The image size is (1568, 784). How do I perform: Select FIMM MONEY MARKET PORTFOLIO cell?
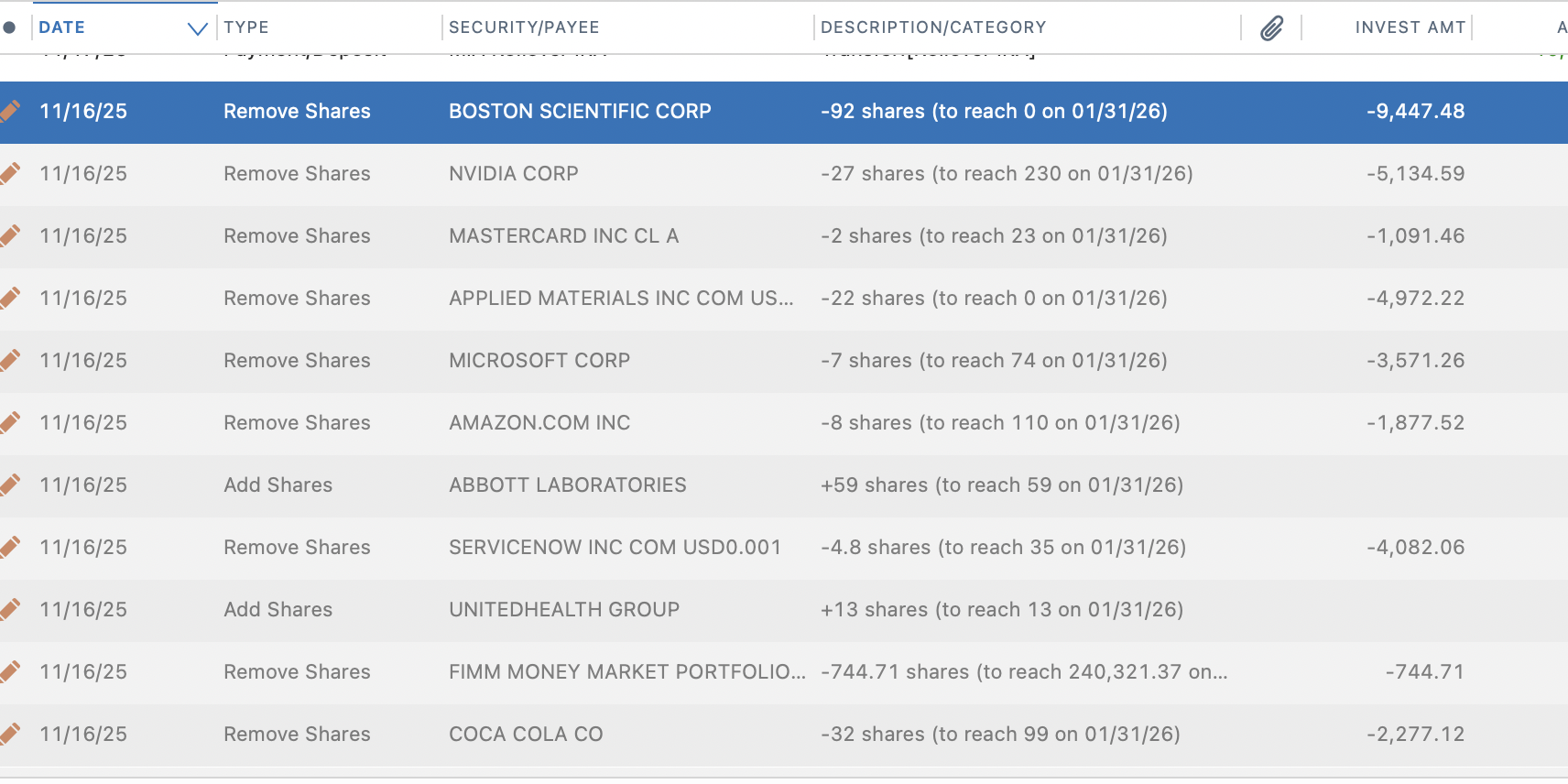point(627,672)
